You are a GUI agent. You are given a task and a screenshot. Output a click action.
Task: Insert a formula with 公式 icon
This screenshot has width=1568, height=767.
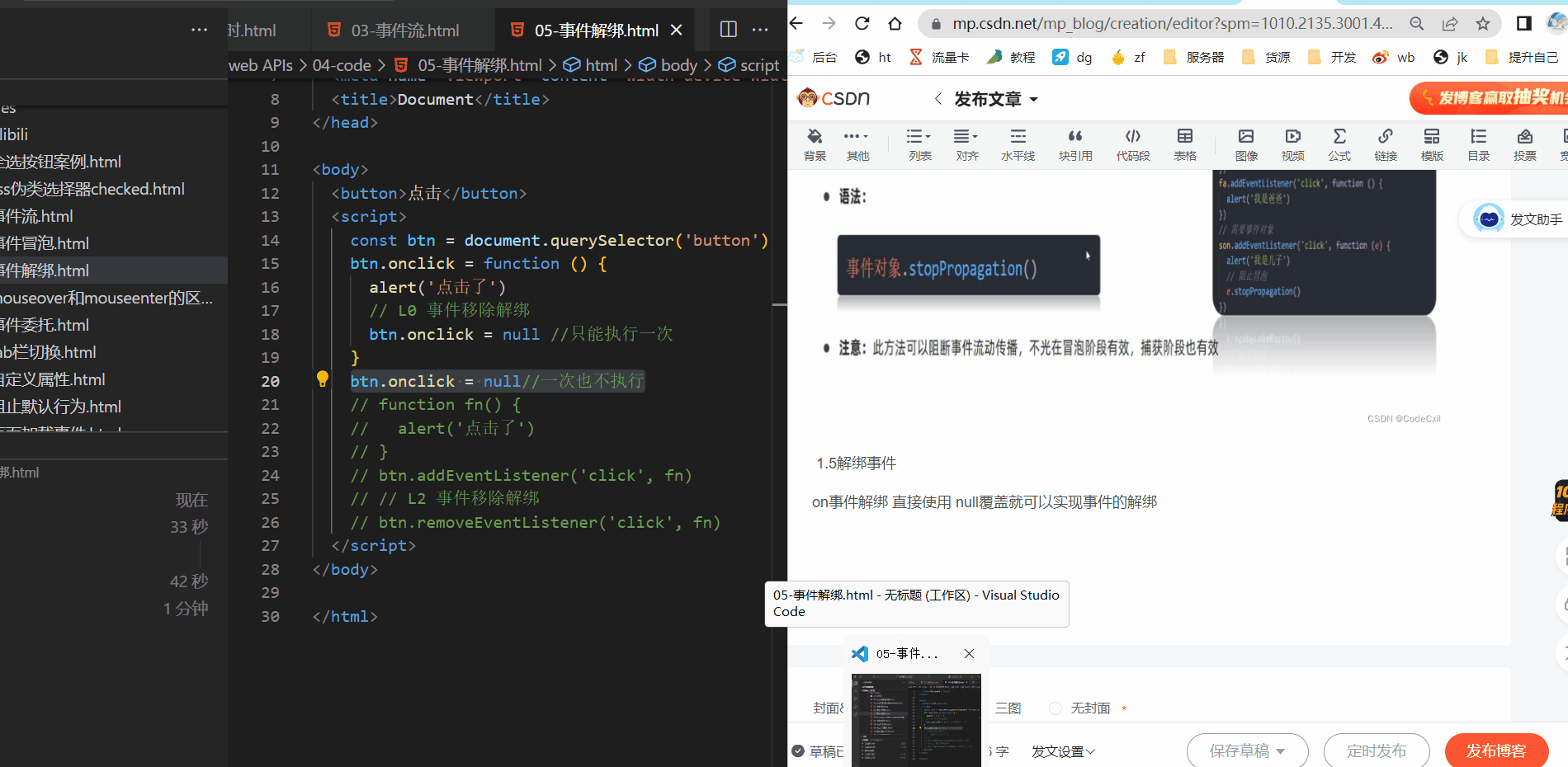click(x=1339, y=145)
